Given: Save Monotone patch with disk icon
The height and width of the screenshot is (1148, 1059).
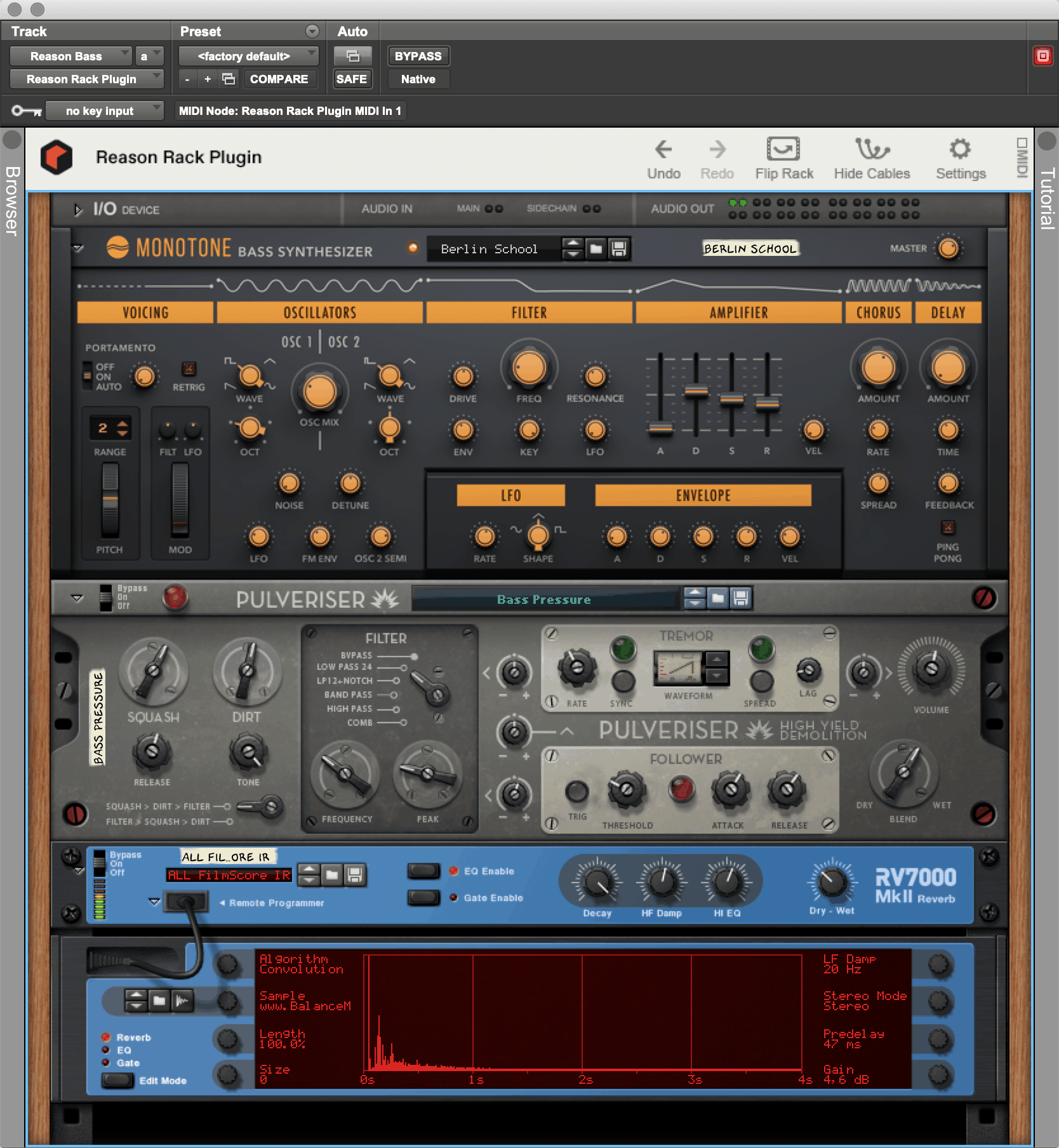Looking at the screenshot, I should pos(618,249).
